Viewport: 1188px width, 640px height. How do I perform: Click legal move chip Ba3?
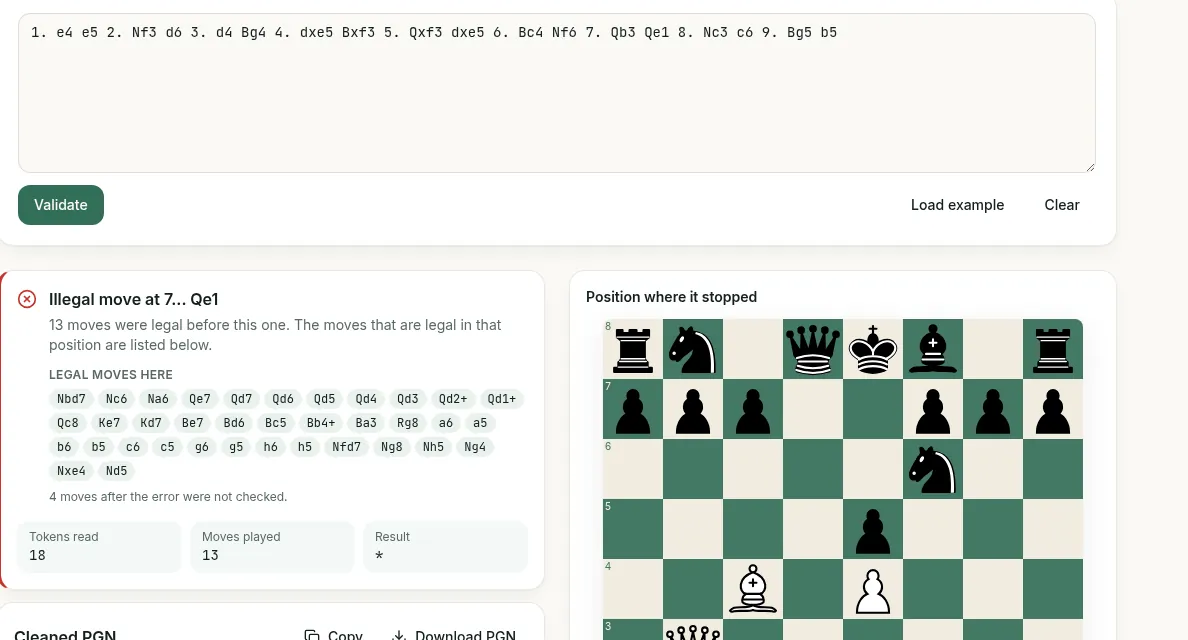pos(366,423)
